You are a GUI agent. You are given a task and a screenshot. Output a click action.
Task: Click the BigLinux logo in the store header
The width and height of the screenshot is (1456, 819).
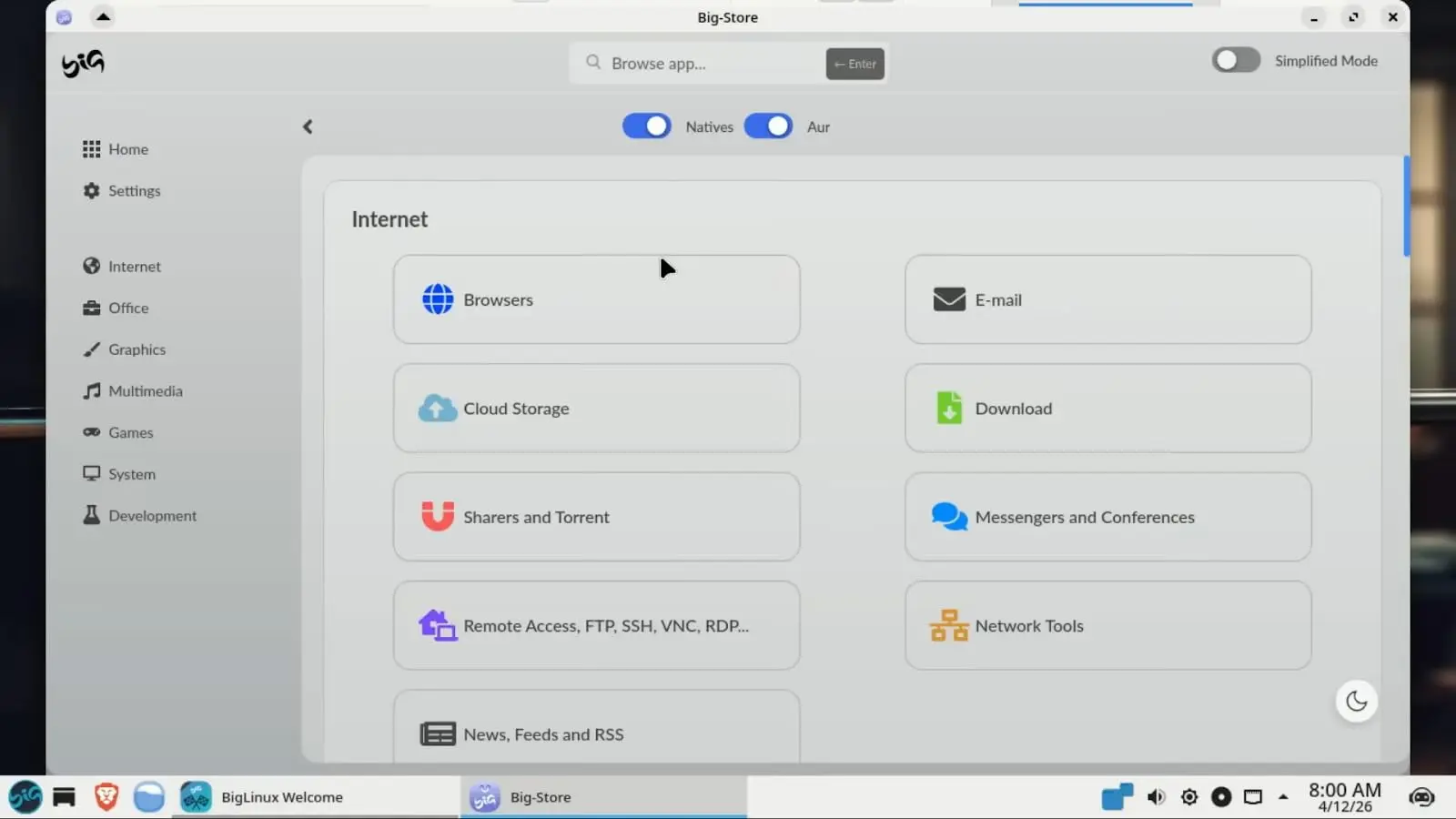(83, 63)
